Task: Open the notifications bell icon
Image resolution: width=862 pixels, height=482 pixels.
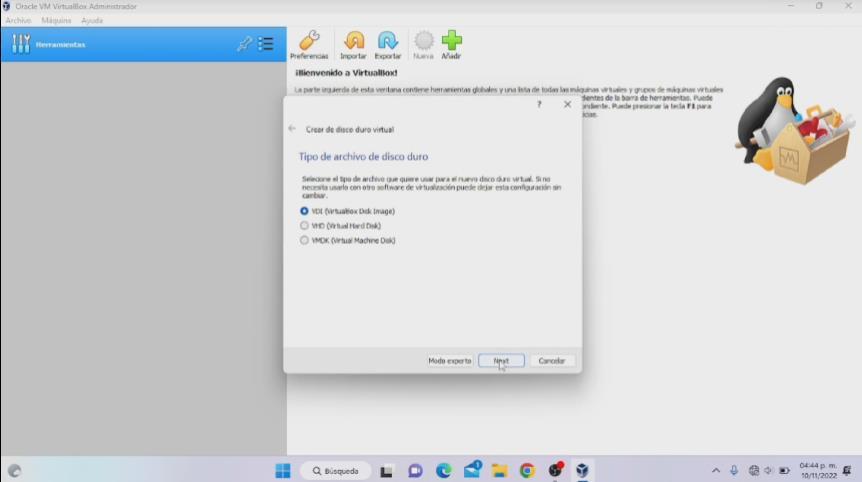Action: [x=847, y=470]
